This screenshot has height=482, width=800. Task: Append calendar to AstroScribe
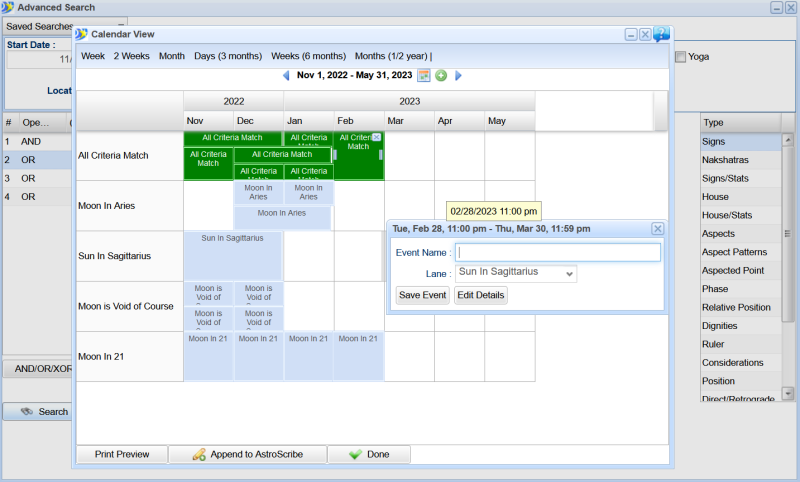[247, 454]
